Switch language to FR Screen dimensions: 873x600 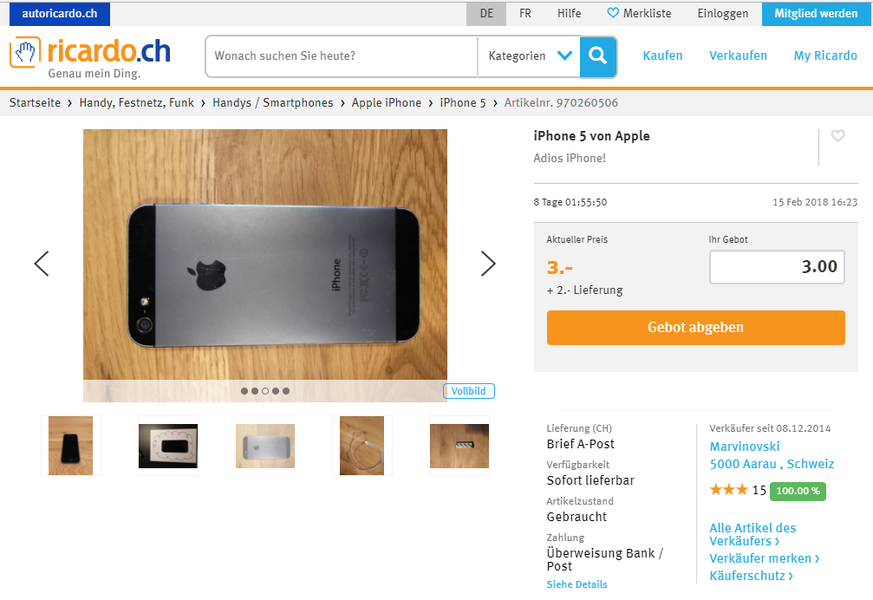point(525,13)
